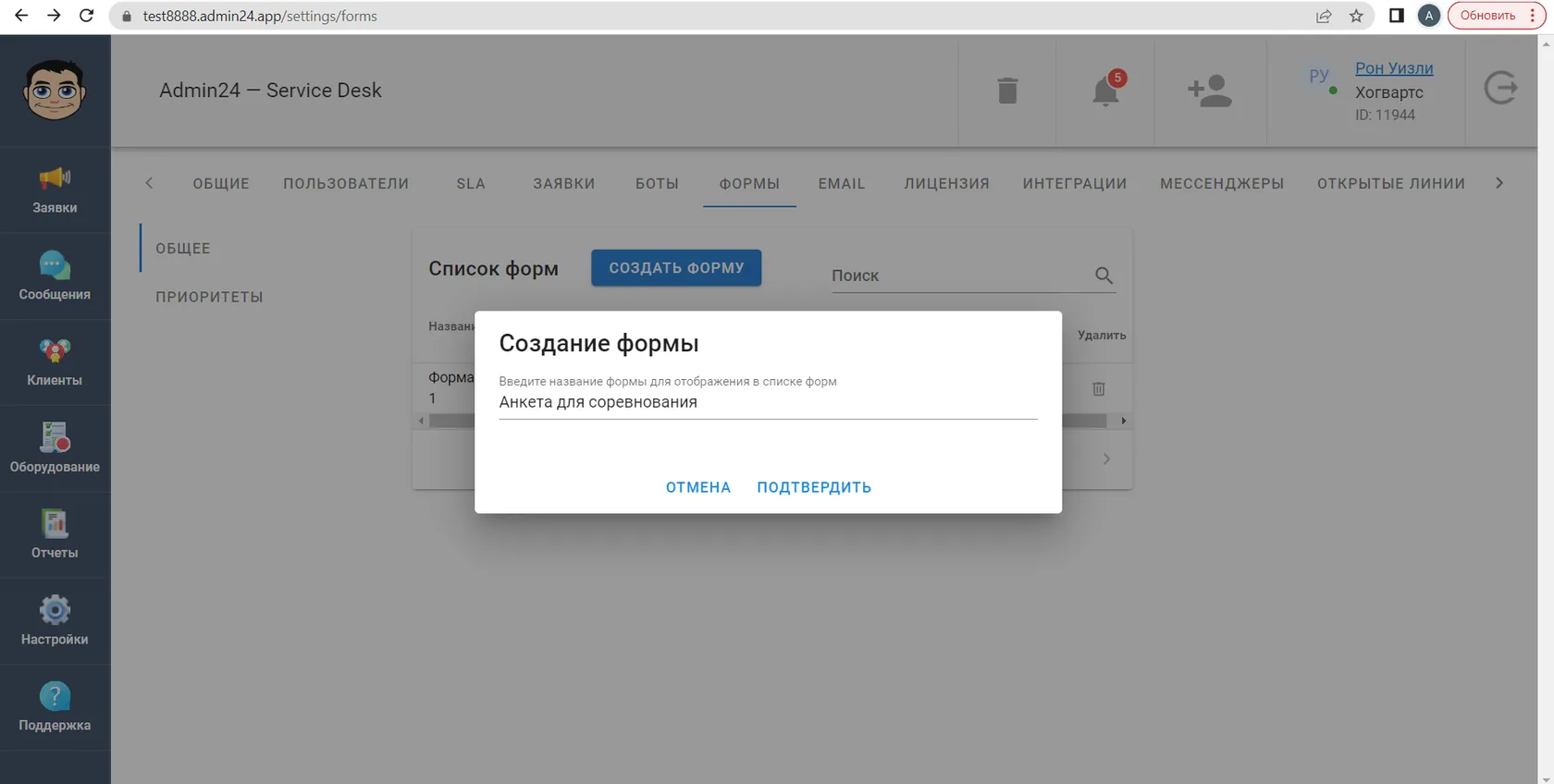Go forward in browser history
Viewport: 1554px width, 784px height.
tap(54, 16)
